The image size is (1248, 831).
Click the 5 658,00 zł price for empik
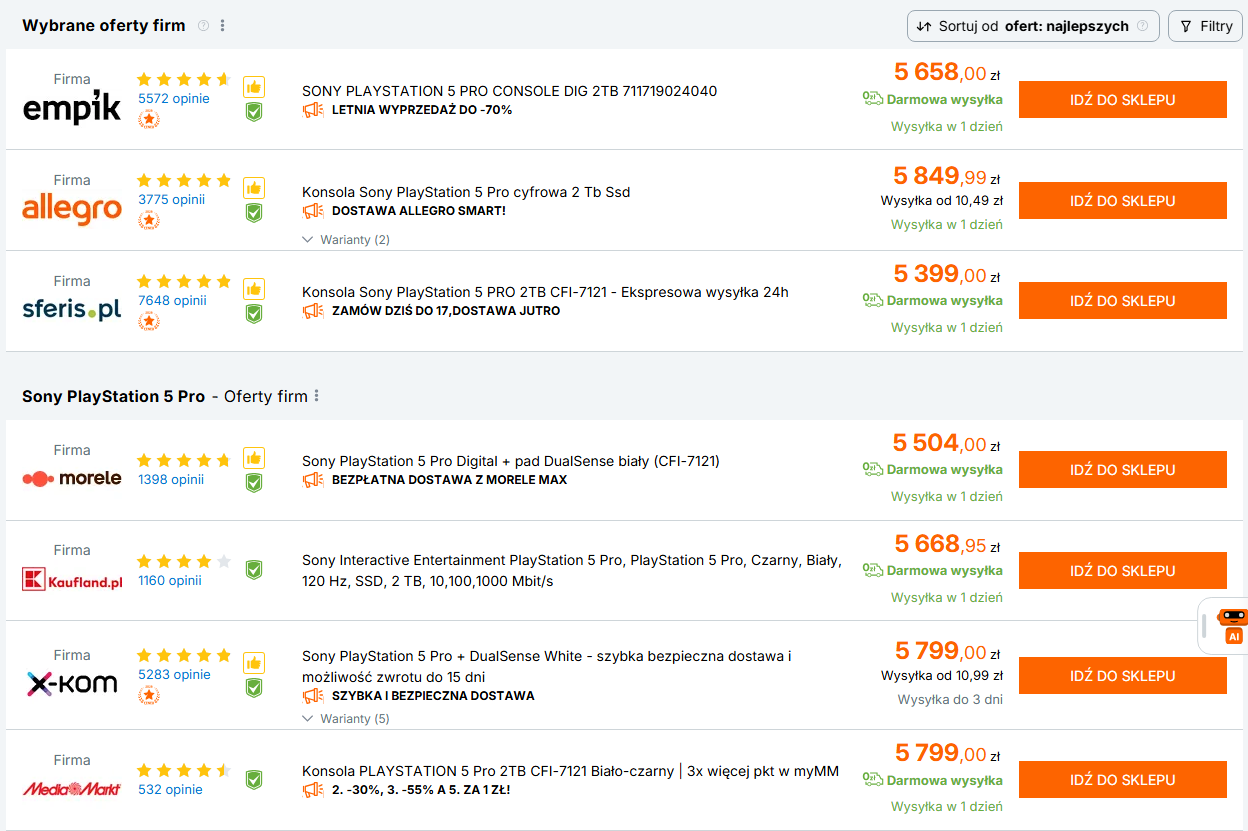click(x=947, y=72)
